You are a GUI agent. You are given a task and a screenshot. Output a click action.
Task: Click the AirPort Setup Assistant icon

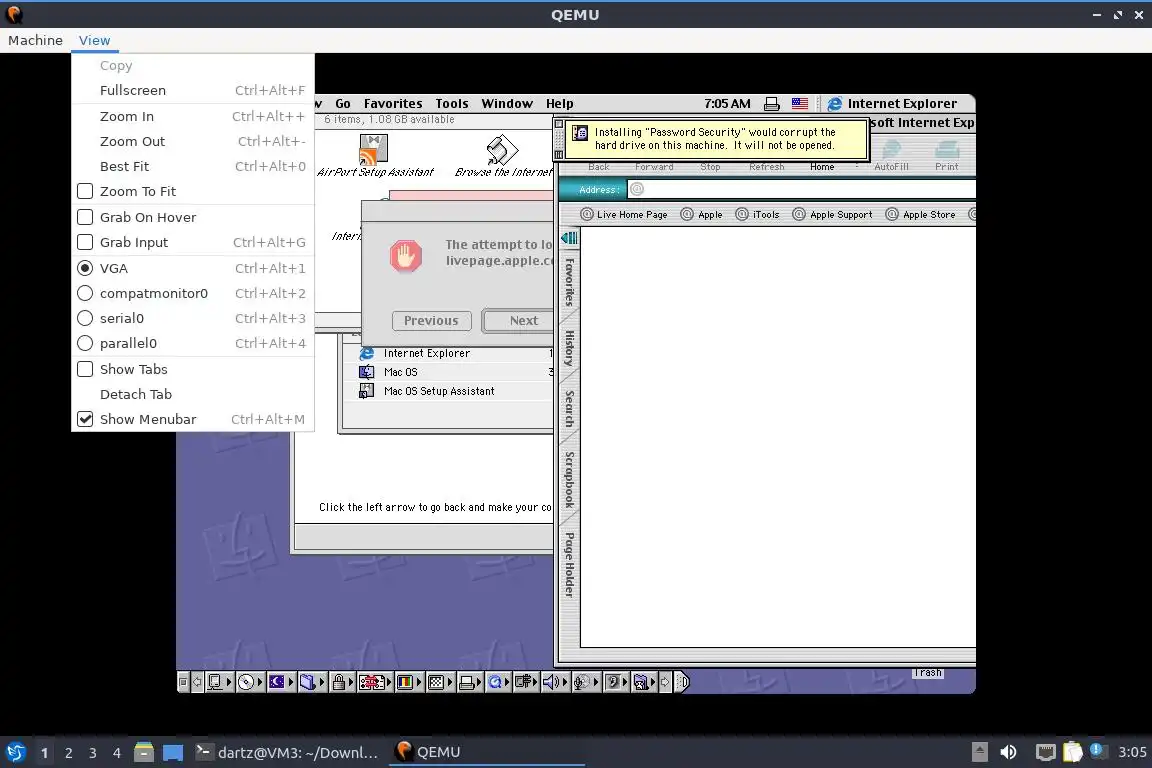(x=374, y=150)
